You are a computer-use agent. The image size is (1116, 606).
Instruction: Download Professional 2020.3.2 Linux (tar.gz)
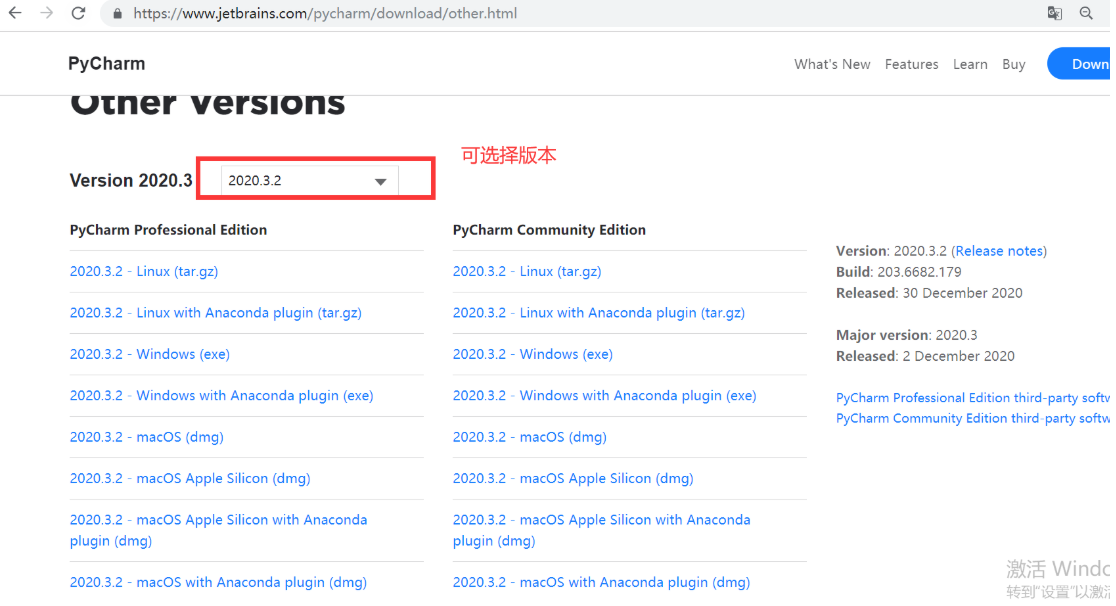[144, 271]
